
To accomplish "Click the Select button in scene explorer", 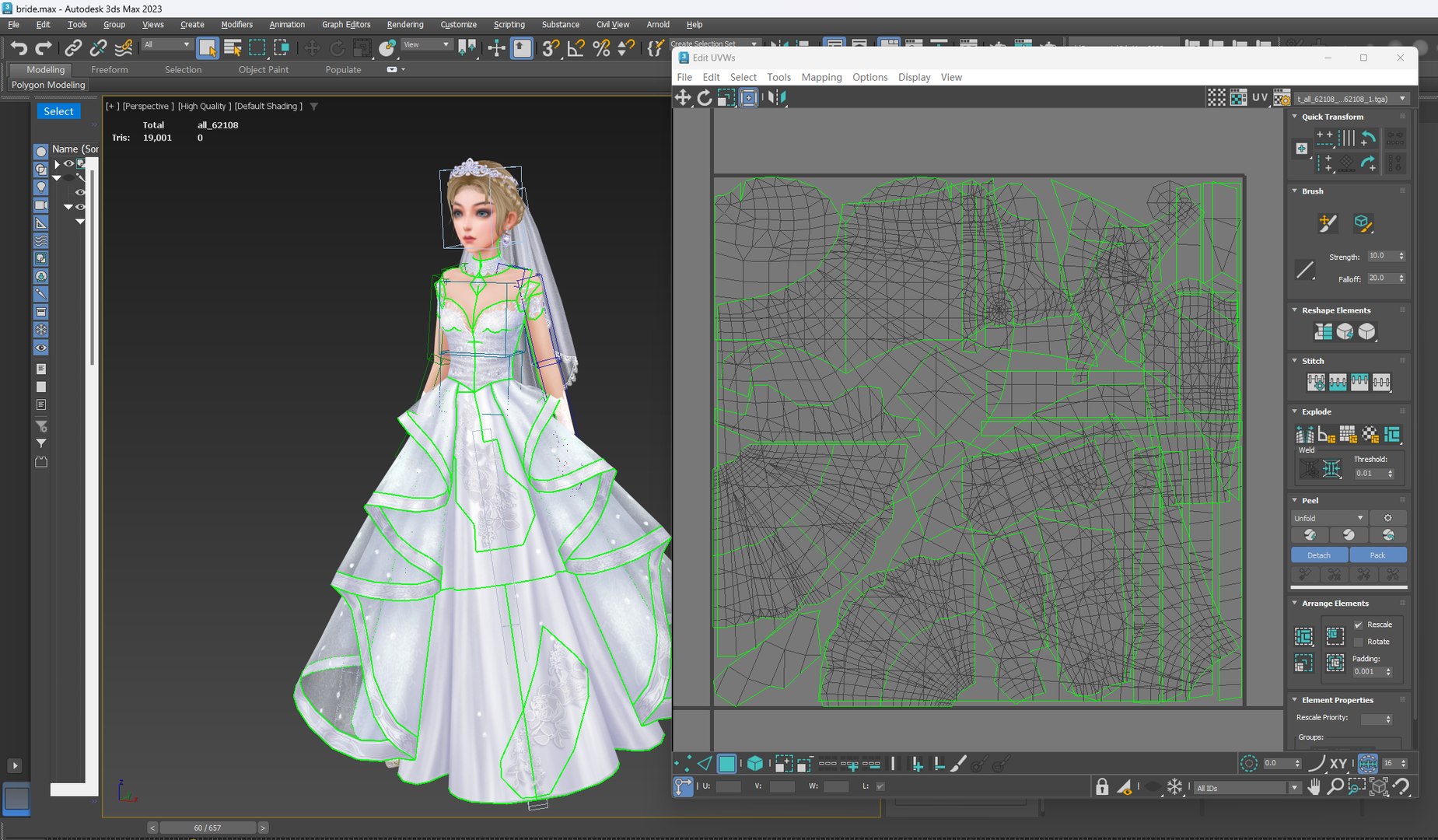I will click(58, 111).
